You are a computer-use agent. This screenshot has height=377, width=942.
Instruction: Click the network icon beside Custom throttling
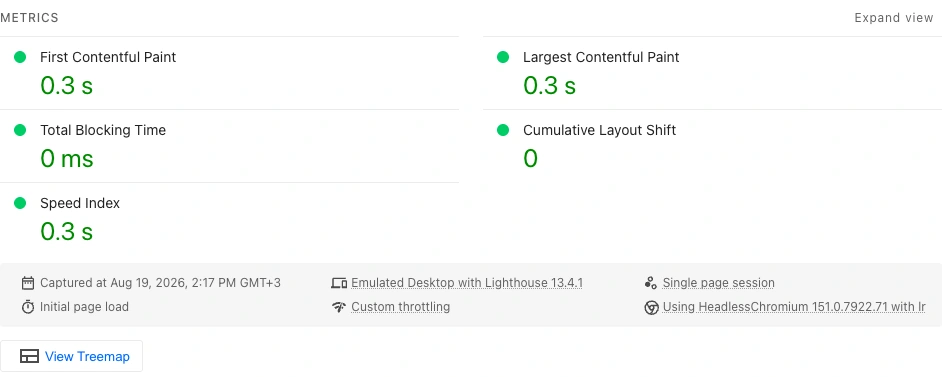click(339, 307)
